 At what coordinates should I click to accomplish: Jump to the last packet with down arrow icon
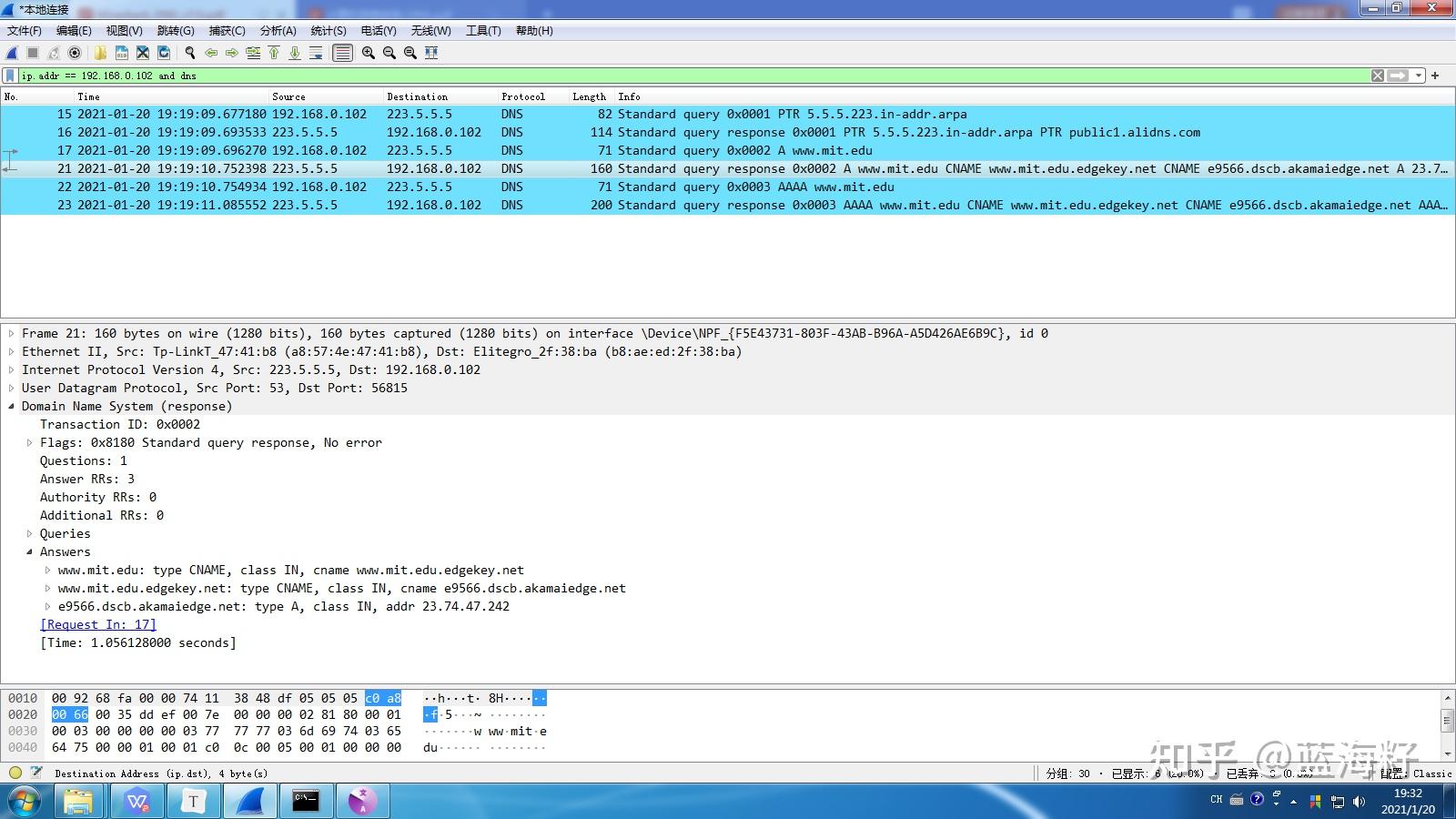[294, 53]
